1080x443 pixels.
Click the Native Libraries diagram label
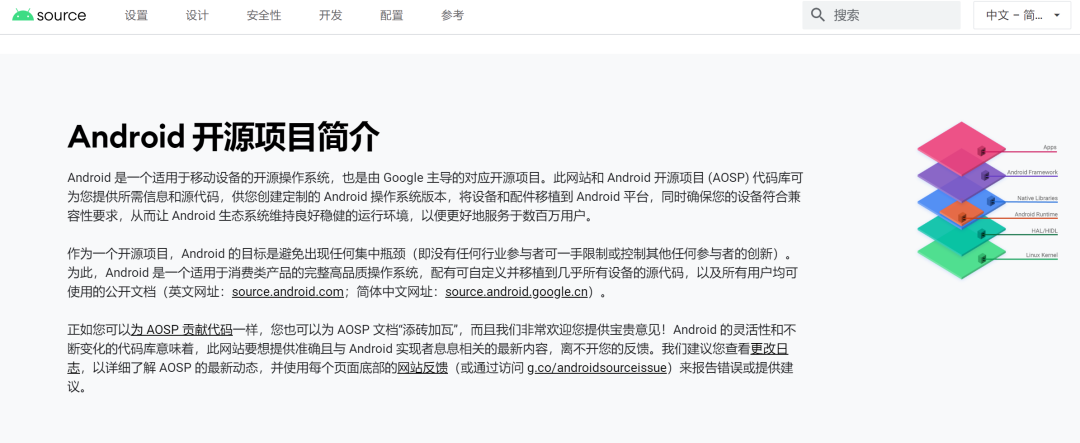pyautogui.click(x=1037, y=198)
